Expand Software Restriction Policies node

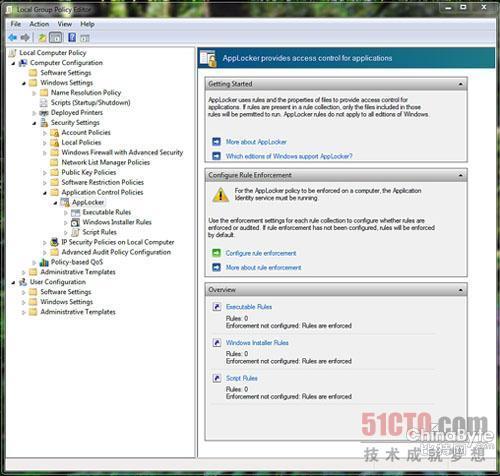[45, 183]
